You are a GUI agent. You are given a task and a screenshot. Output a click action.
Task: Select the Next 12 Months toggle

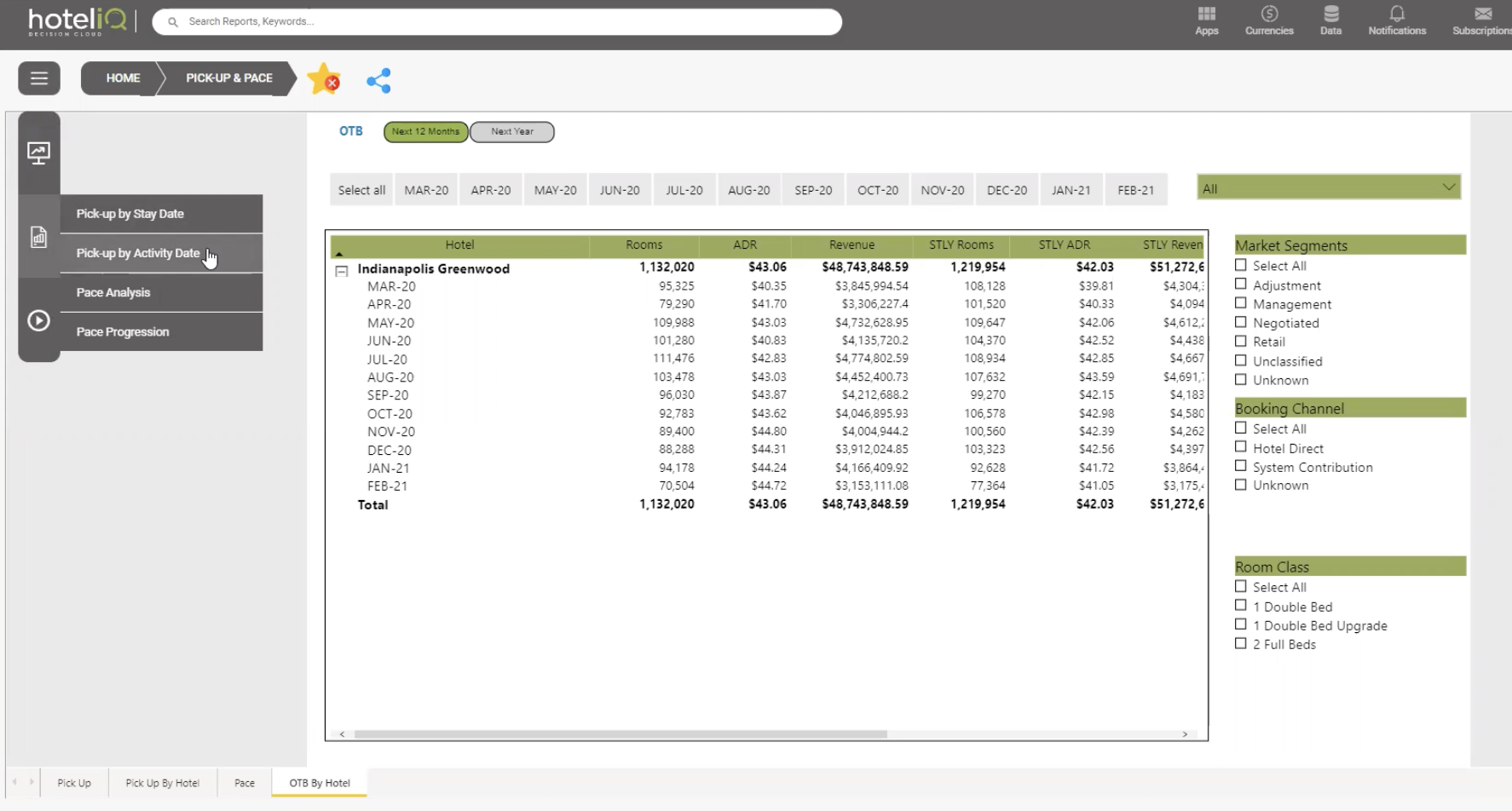point(425,132)
